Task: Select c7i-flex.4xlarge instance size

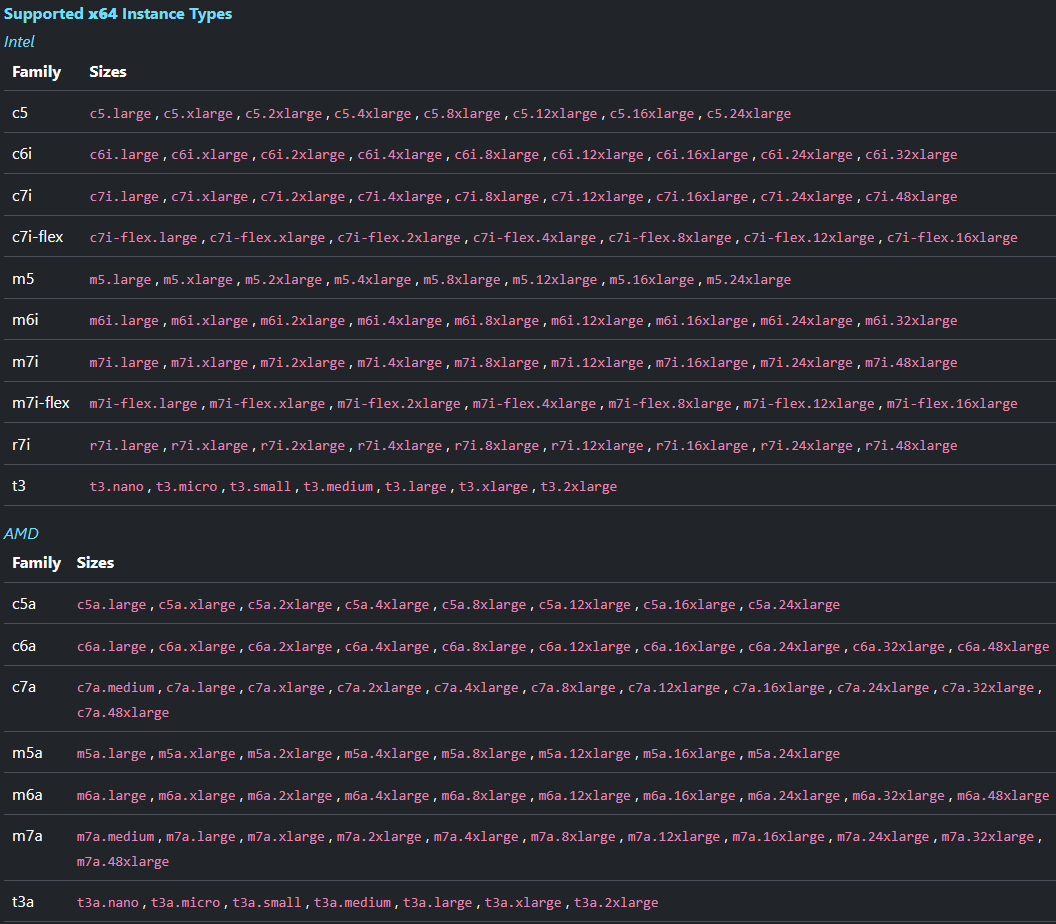Action: 534,238
